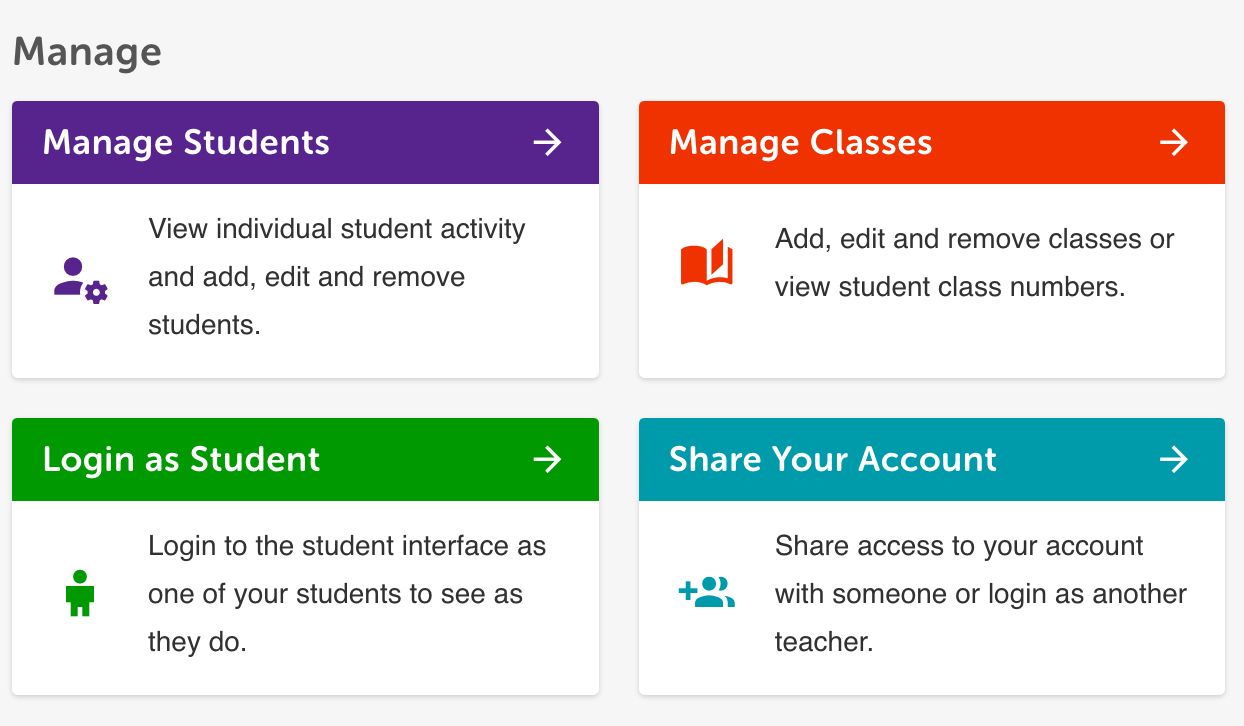Click the purple student-with-gear icon
The width and height of the screenshot is (1244, 726).
click(79, 277)
